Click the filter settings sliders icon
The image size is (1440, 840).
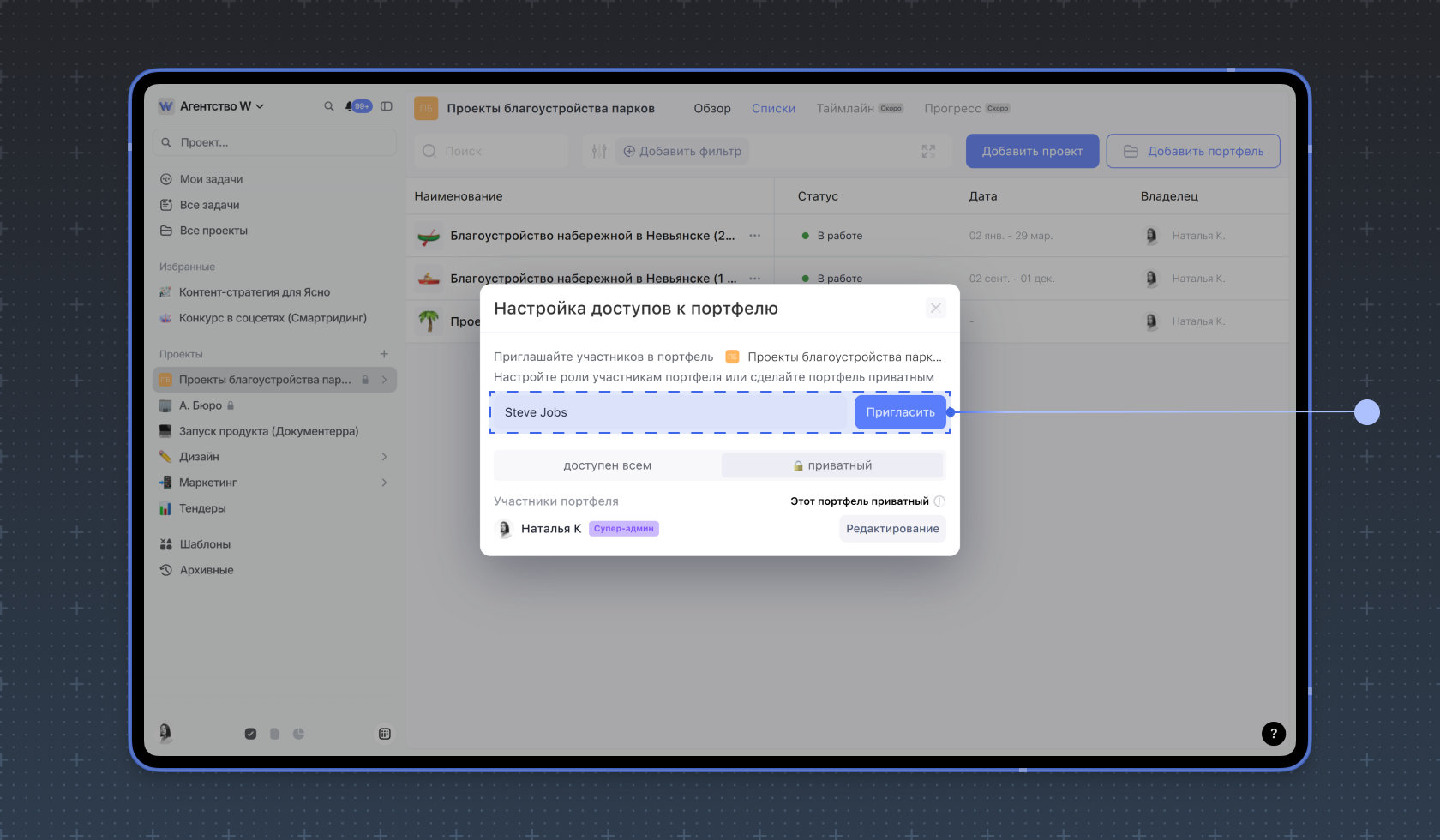pos(599,151)
